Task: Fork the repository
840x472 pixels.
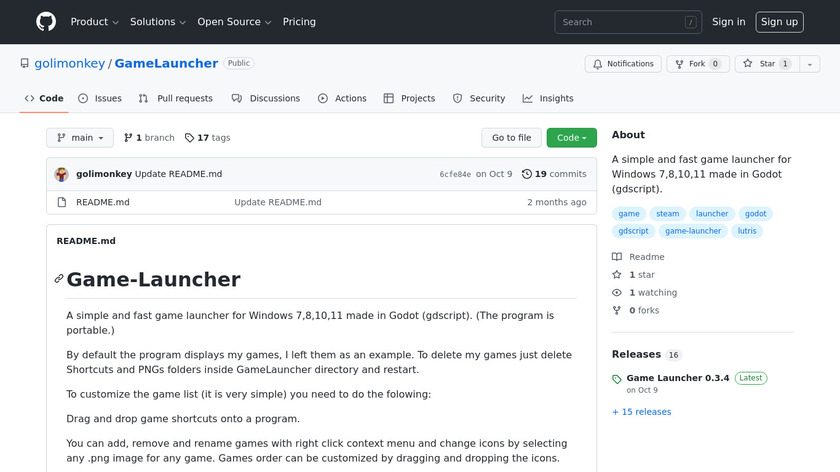Action: point(698,64)
